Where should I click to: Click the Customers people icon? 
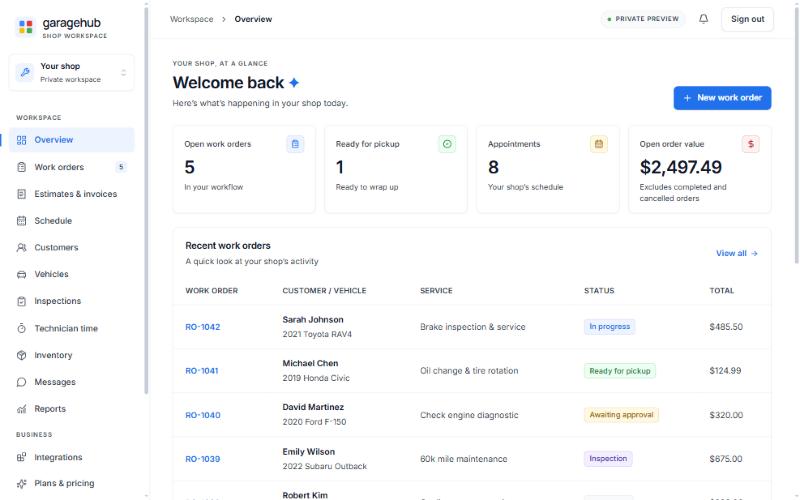coord(21,247)
